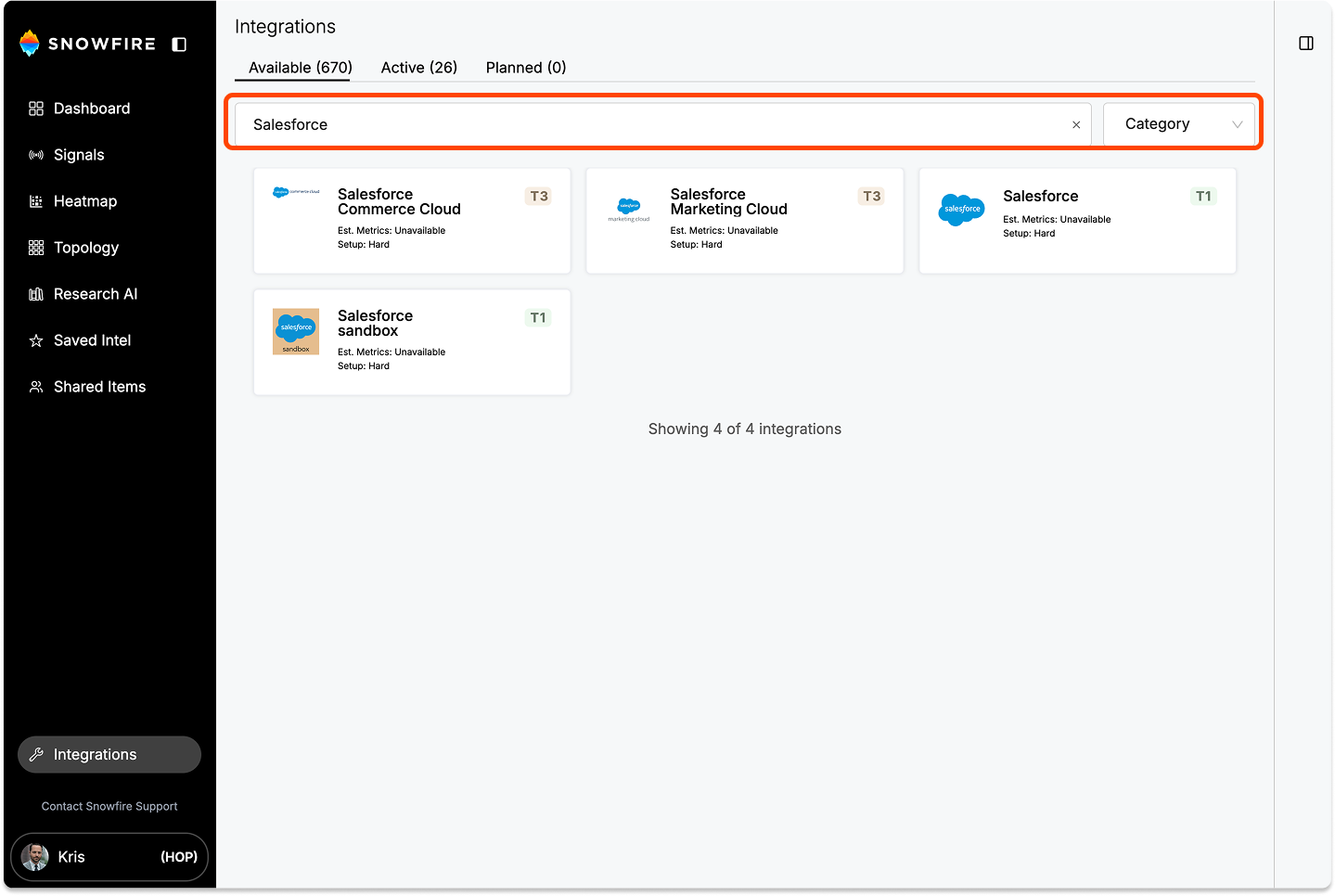Viewport: 1335px width, 896px height.
Task: Open the Salesforce Commerce Cloud card
Action: point(412,221)
